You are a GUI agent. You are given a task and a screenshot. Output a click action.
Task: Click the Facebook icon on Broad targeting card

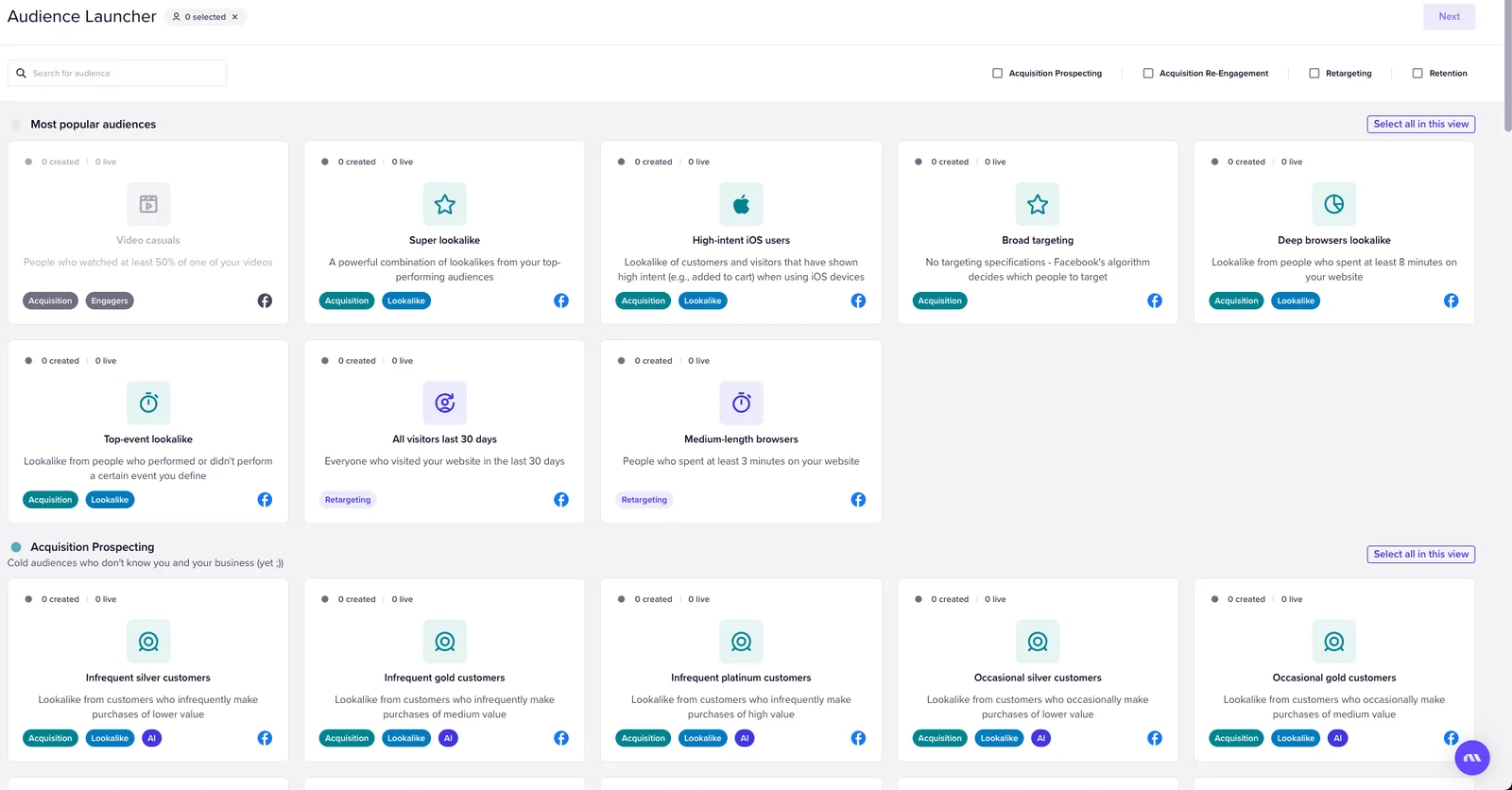point(1155,301)
